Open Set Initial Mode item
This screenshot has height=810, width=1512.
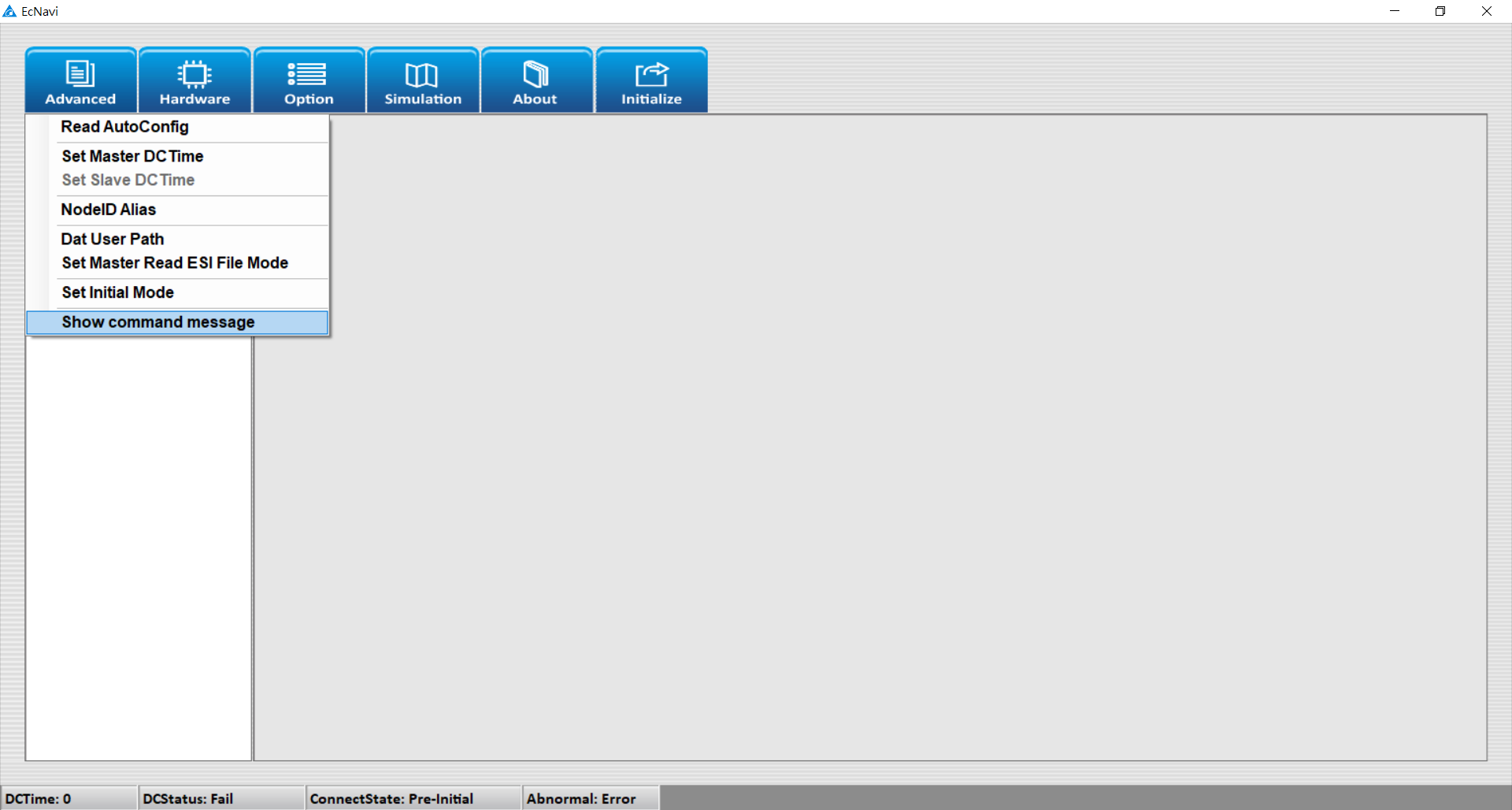(x=117, y=292)
